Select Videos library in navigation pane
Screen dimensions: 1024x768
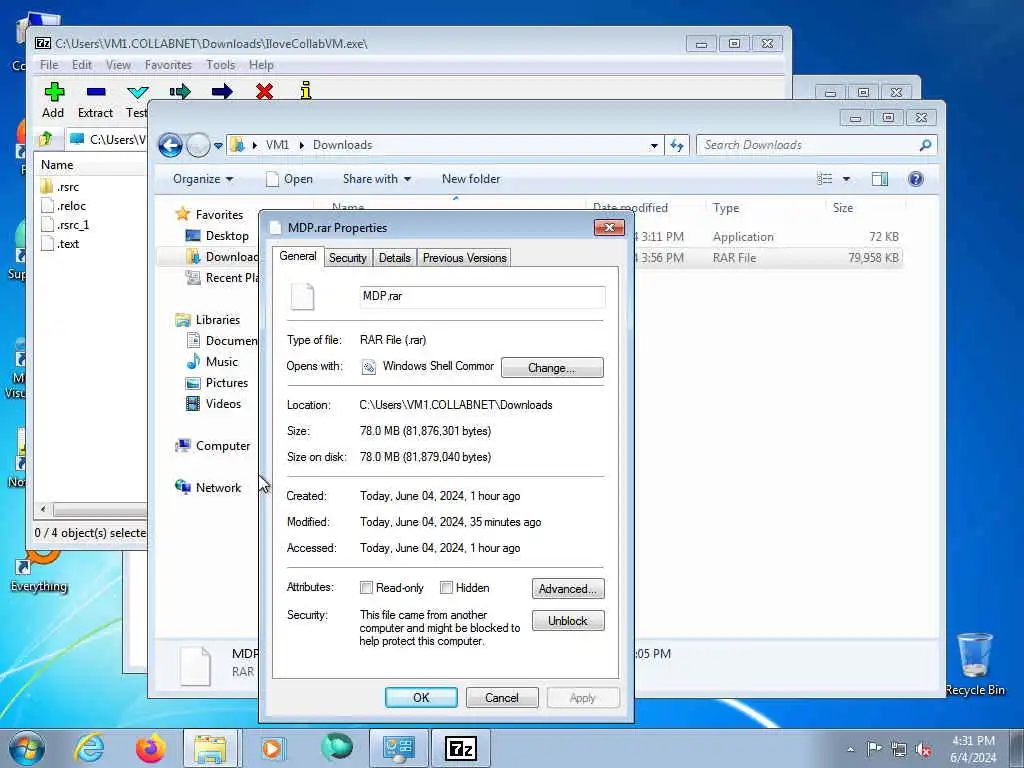pyautogui.click(x=214, y=404)
